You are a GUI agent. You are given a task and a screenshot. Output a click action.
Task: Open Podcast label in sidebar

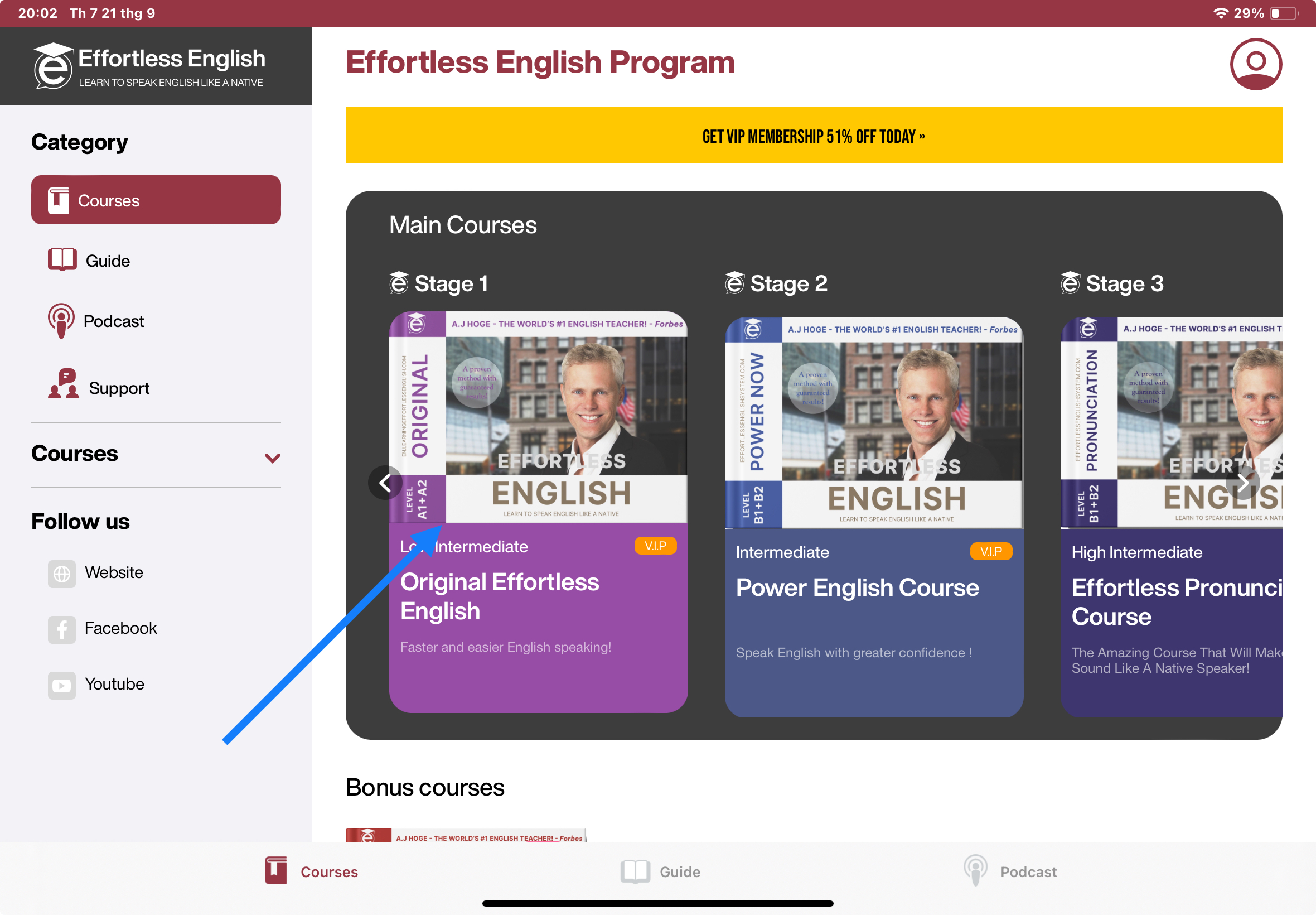coord(113,321)
